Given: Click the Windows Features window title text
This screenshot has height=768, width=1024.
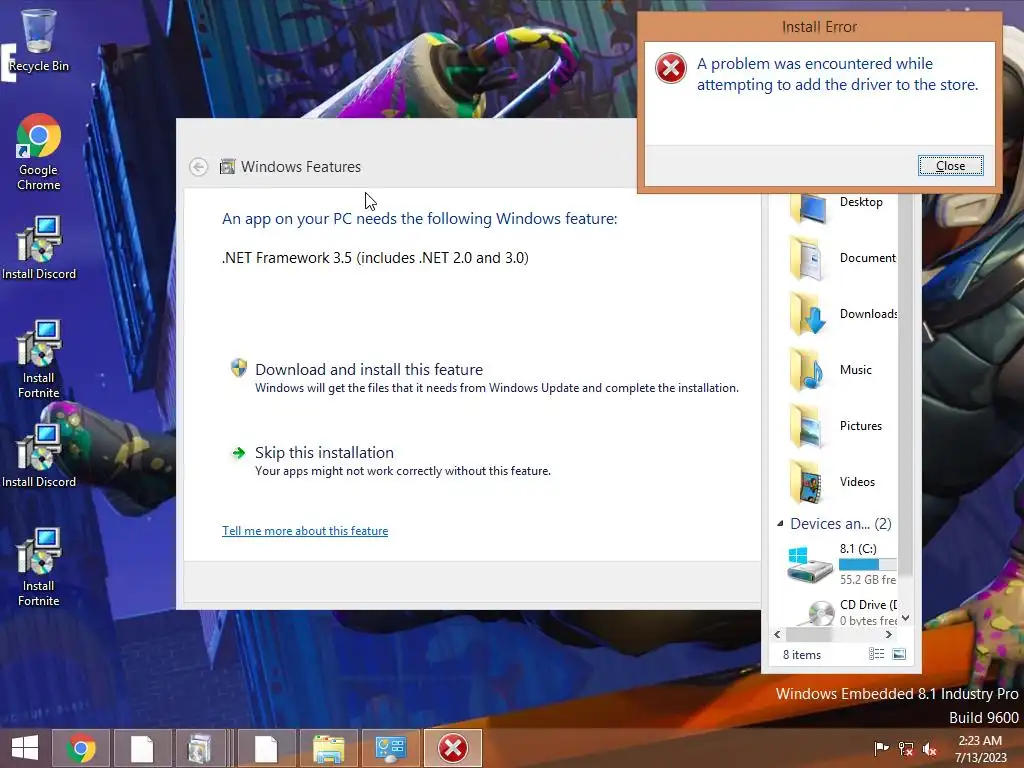Looking at the screenshot, I should [x=301, y=167].
